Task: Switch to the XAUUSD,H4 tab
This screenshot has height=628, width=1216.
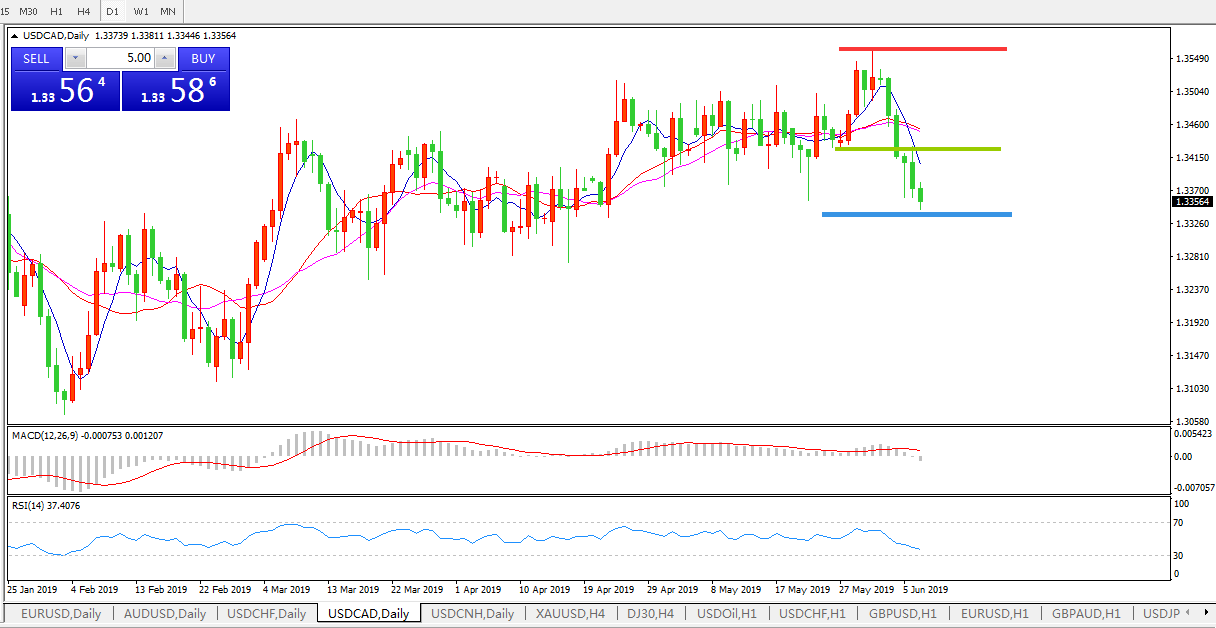Action: pos(570,614)
